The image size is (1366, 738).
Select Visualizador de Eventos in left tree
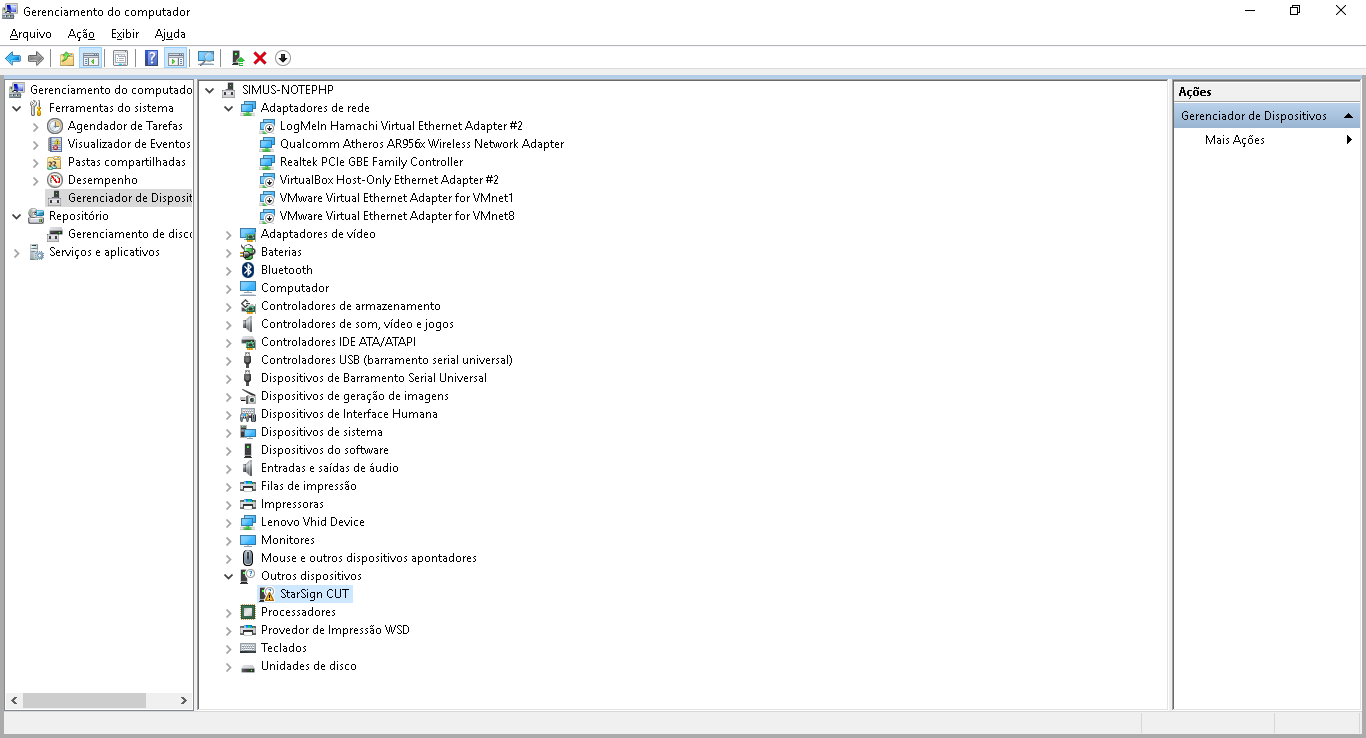[129, 144]
